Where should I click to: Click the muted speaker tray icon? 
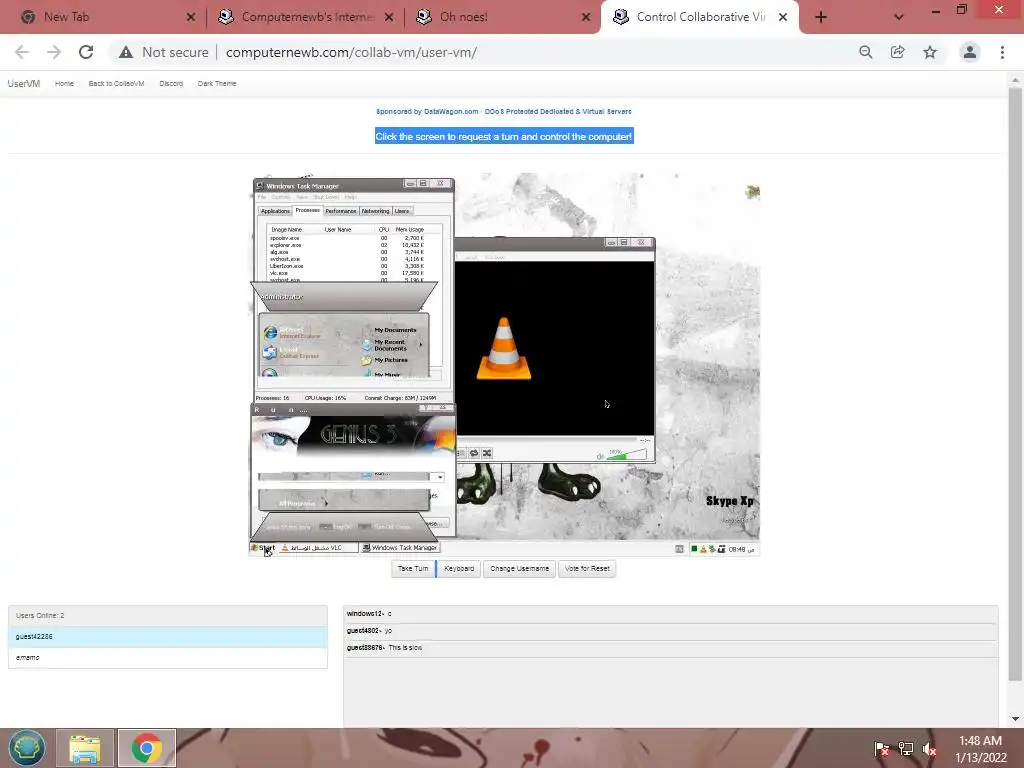coord(929,749)
